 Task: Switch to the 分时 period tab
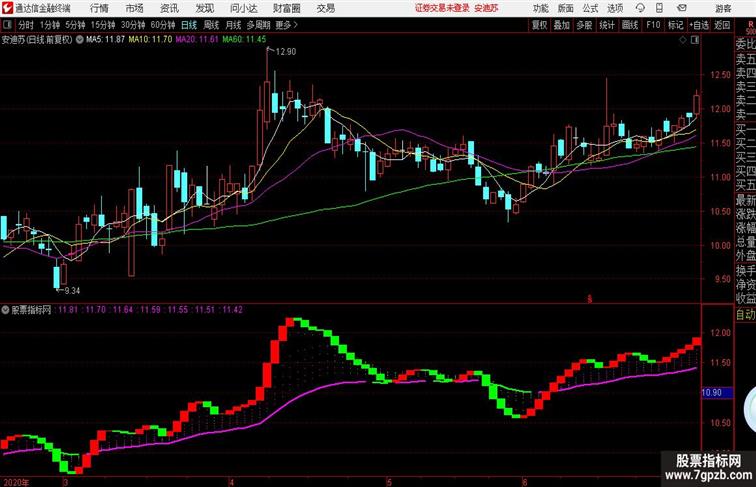point(26,25)
